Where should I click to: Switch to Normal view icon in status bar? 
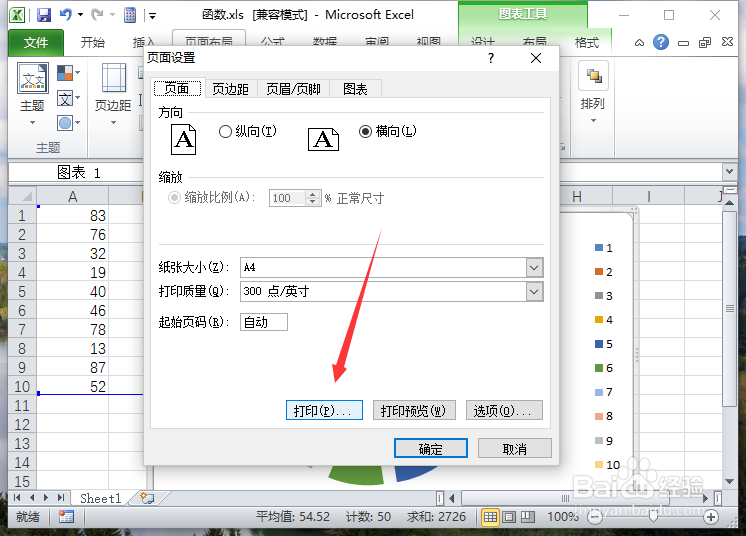pos(490,517)
